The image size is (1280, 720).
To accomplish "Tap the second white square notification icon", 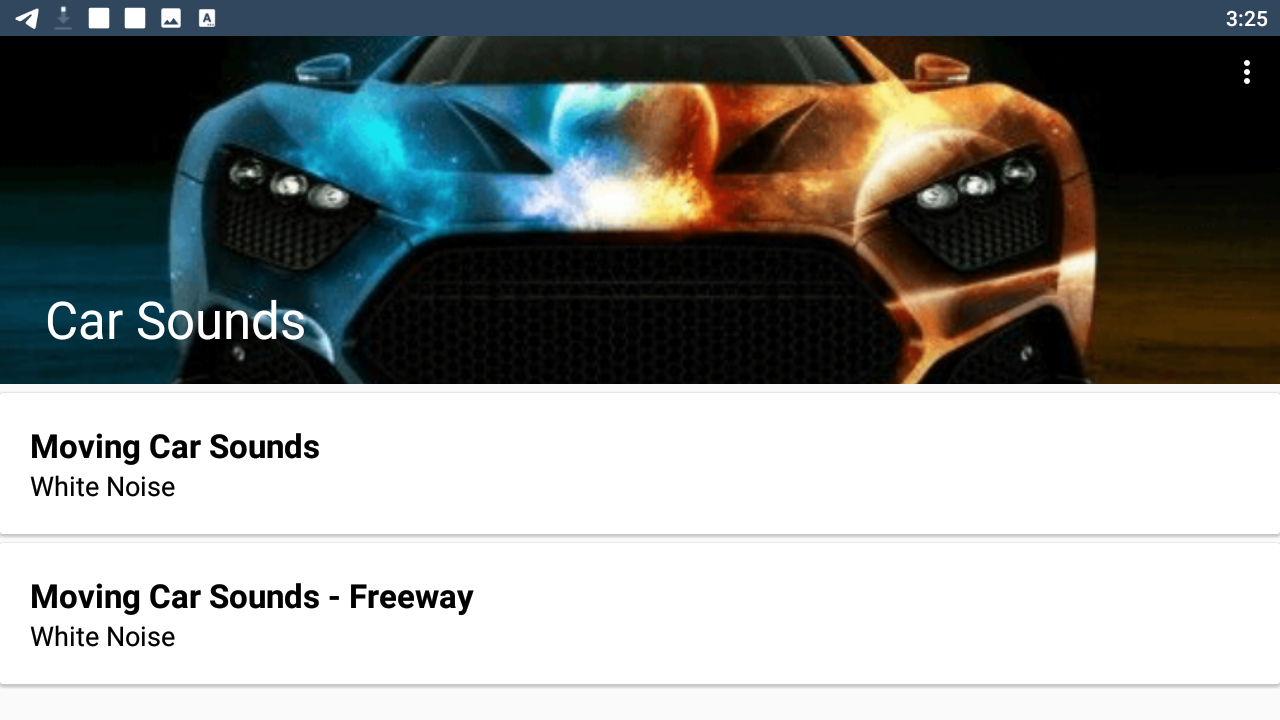I will point(135,18).
